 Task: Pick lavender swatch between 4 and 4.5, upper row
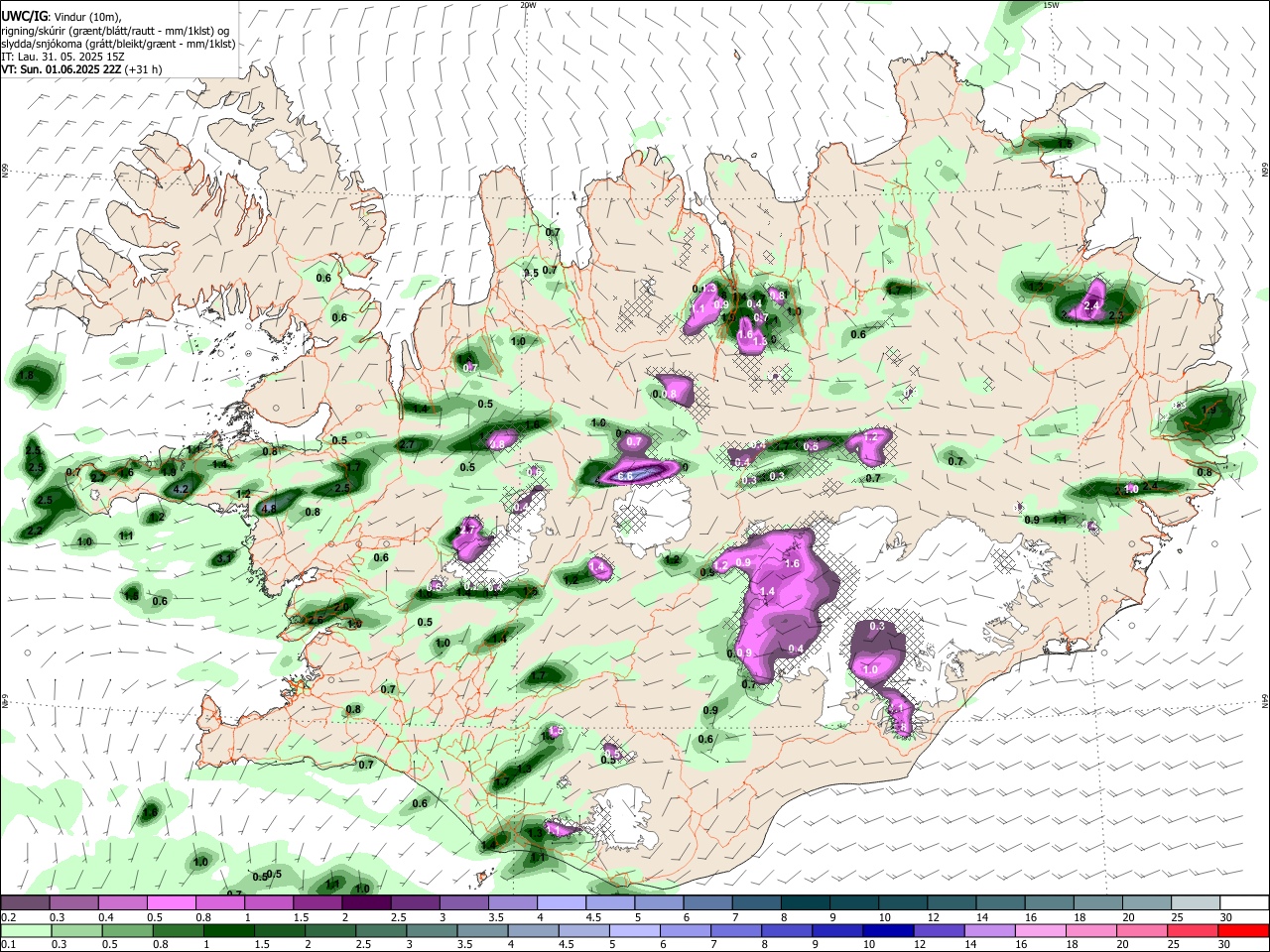(x=562, y=903)
